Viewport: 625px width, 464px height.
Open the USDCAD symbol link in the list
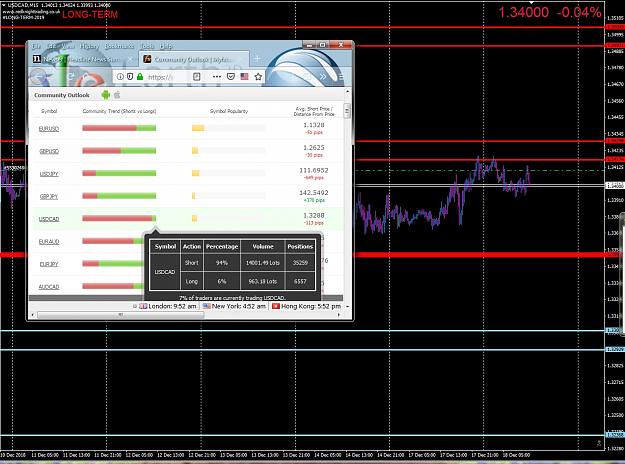pyautogui.click(x=49, y=219)
